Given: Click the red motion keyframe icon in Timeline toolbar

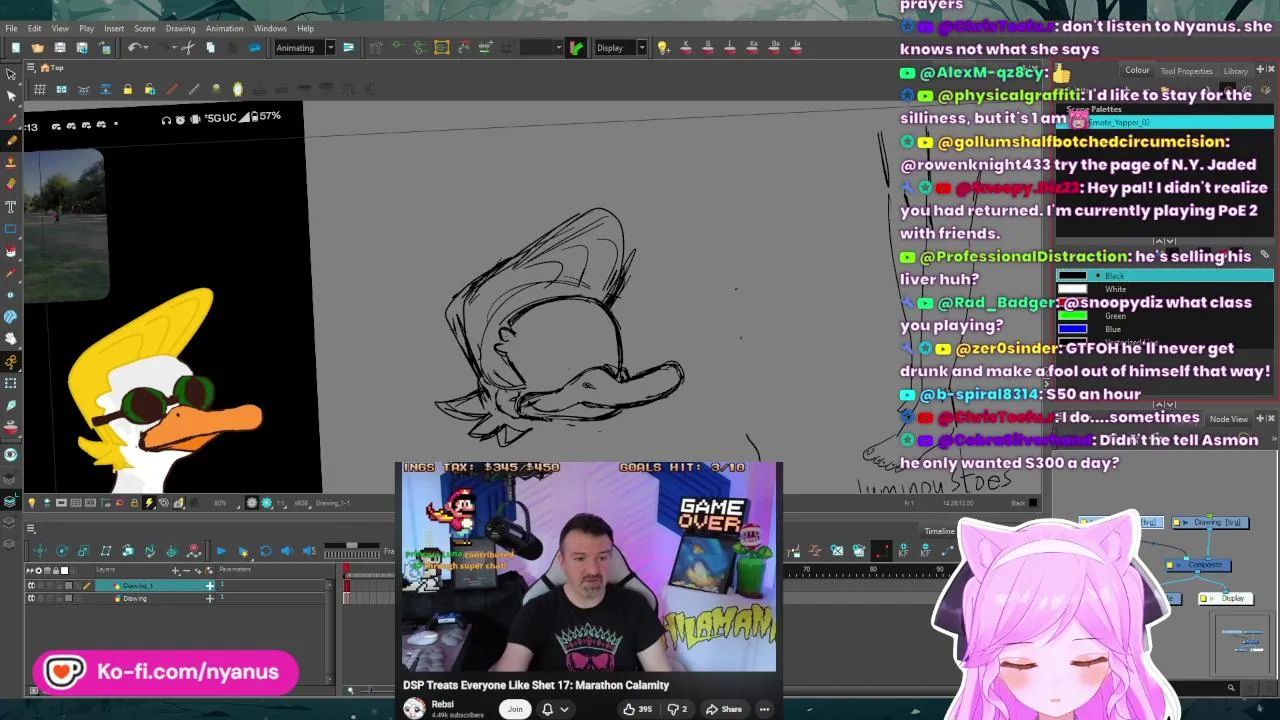Looking at the screenshot, I should coord(194,551).
